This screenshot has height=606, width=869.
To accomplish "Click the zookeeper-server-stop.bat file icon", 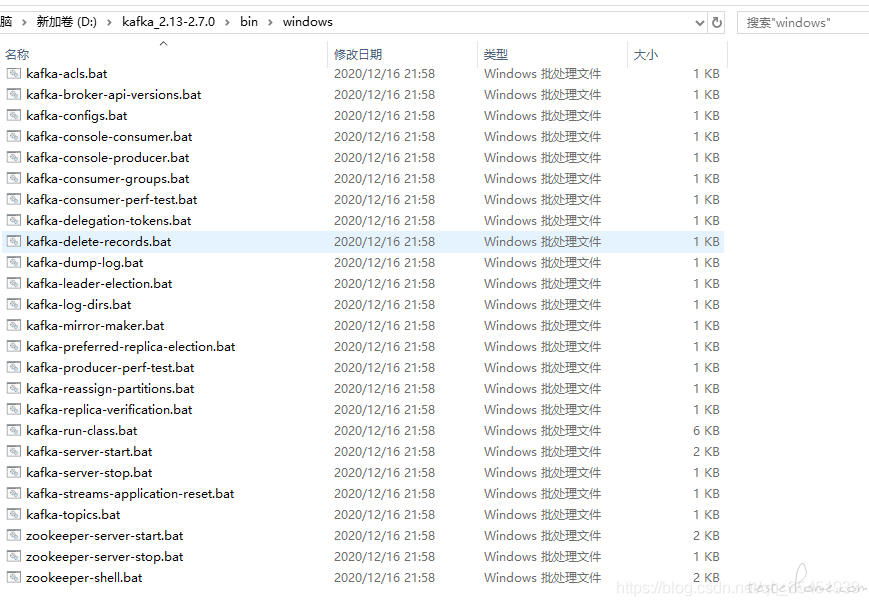I will (14, 557).
